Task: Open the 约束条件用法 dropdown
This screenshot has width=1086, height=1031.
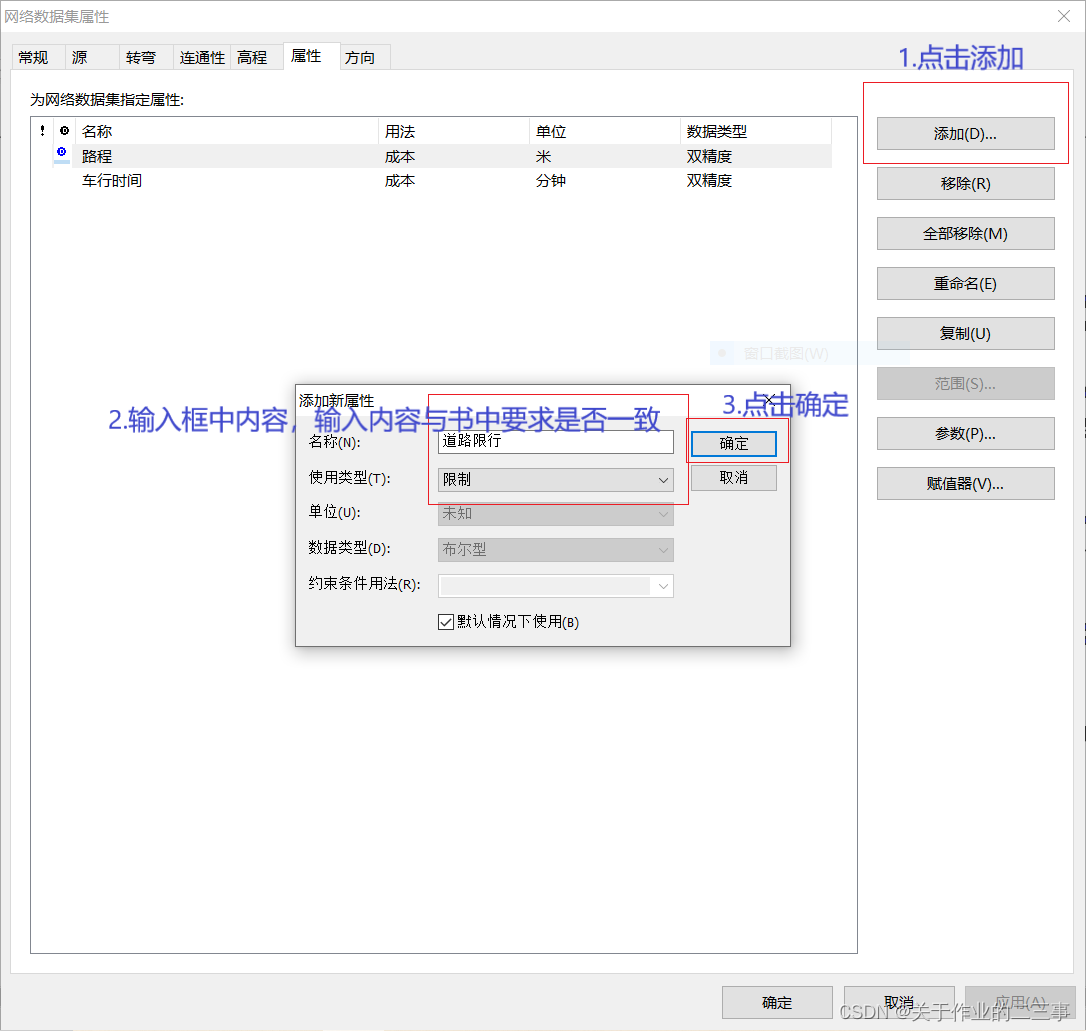Action: pyautogui.click(x=555, y=586)
